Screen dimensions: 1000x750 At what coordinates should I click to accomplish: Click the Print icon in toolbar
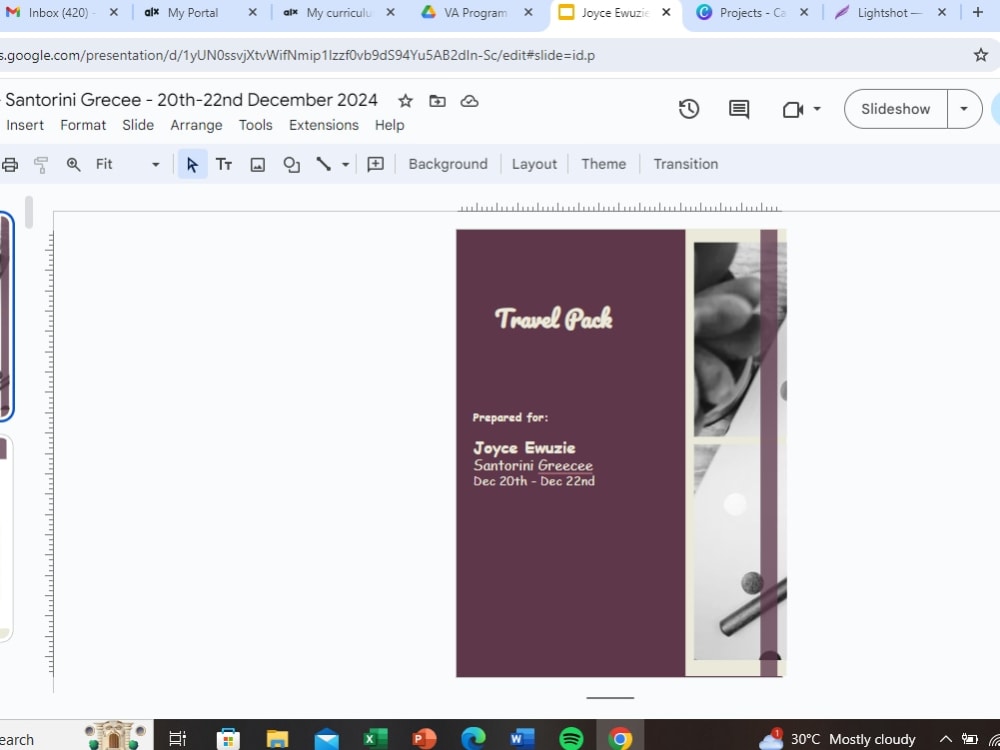(x=10, y=165)
